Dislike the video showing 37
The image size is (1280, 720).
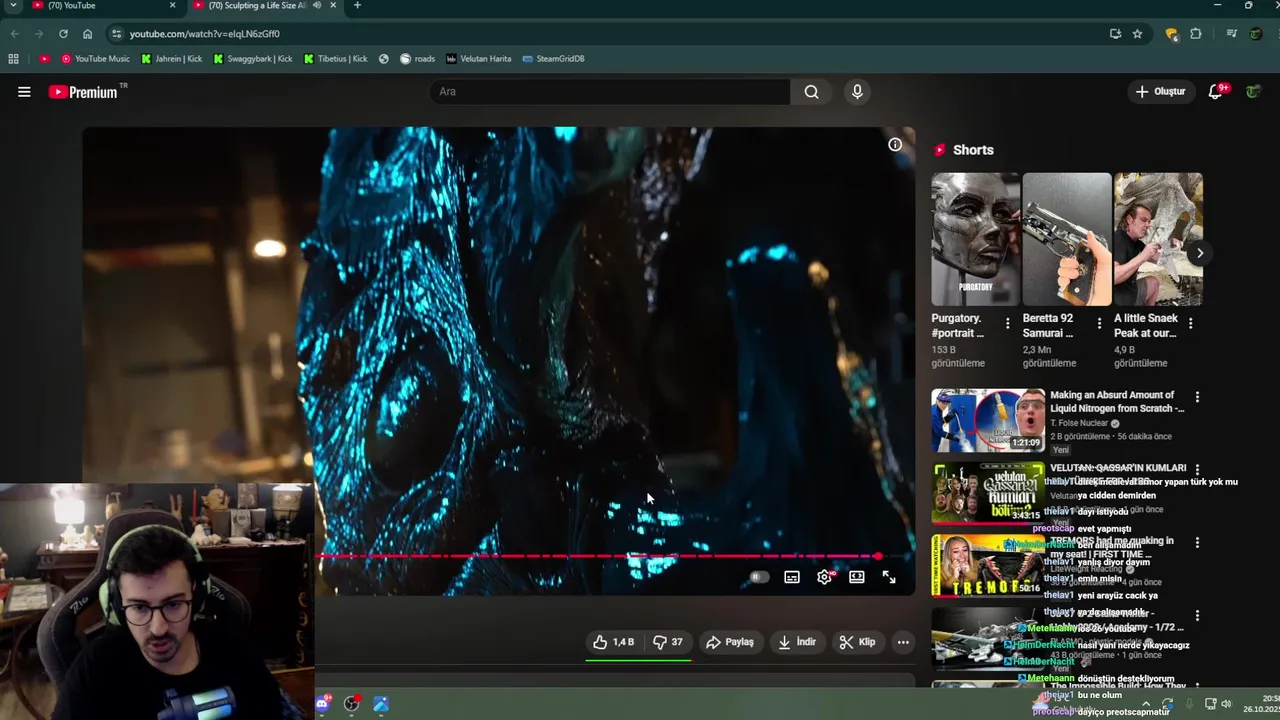click(x=668, y=642)
